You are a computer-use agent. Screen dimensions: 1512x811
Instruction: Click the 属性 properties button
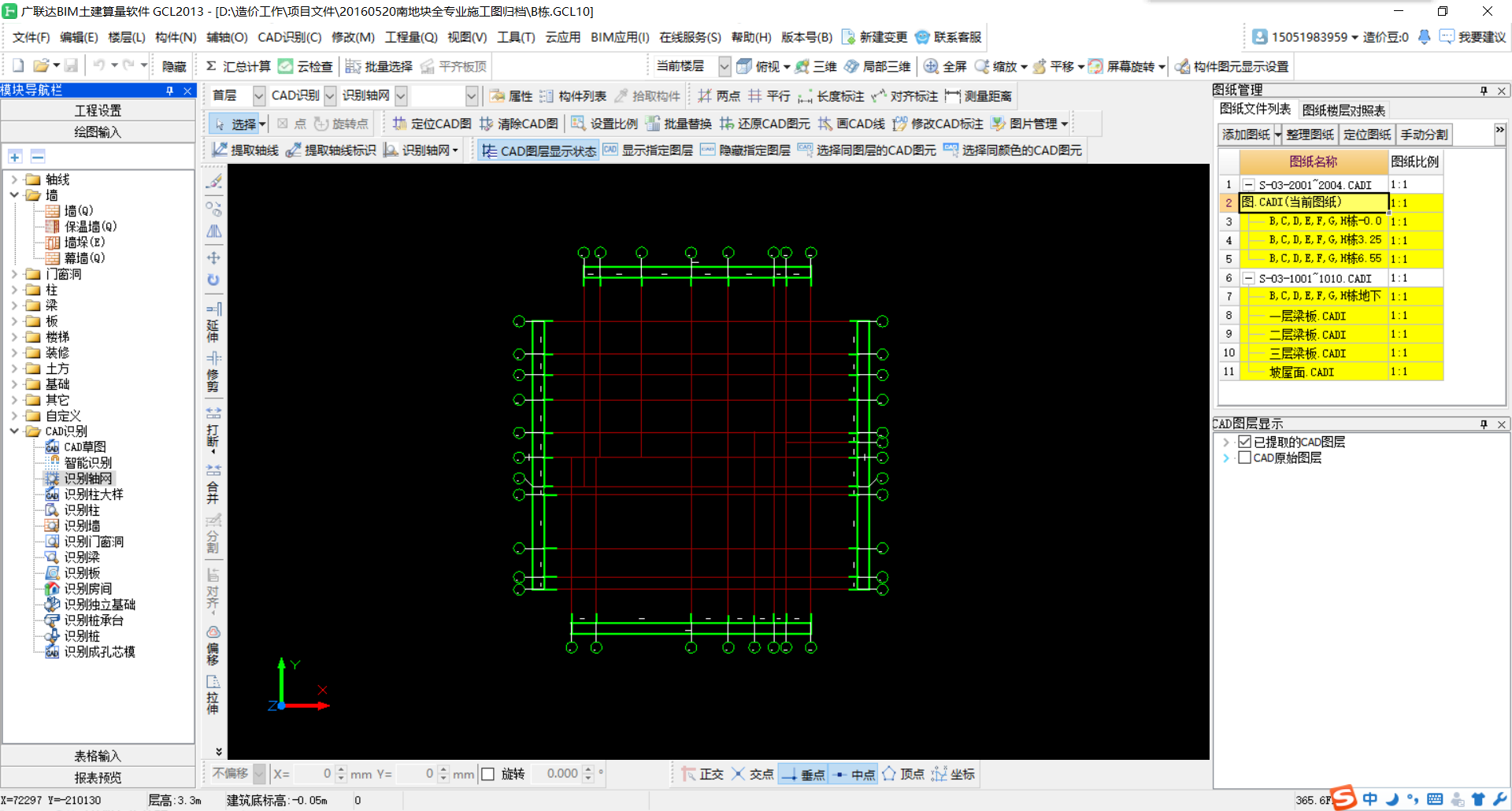(x=511, y=95)
